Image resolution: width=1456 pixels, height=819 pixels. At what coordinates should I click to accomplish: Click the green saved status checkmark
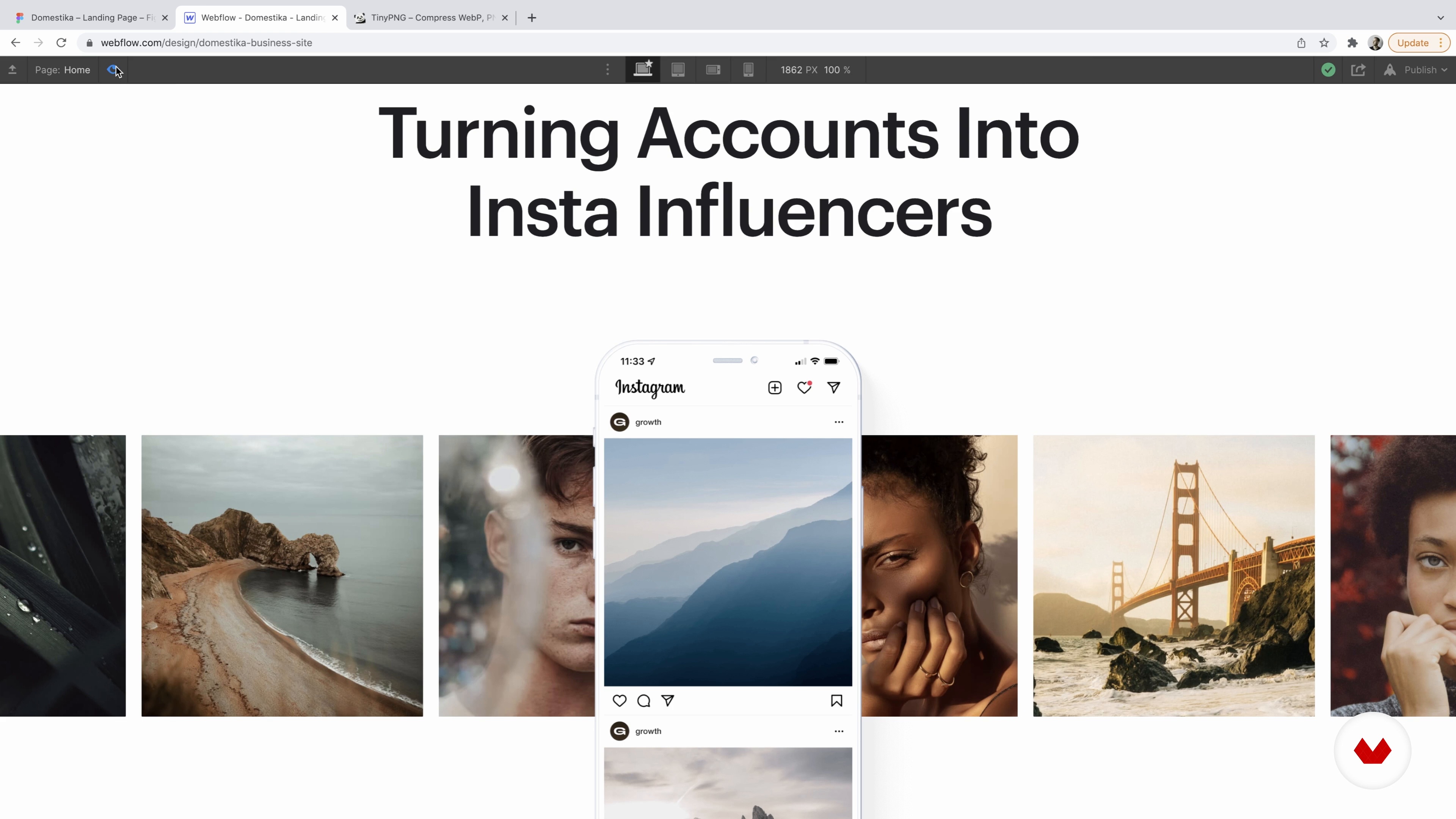pyautogui.click(x=1328, y=69)
